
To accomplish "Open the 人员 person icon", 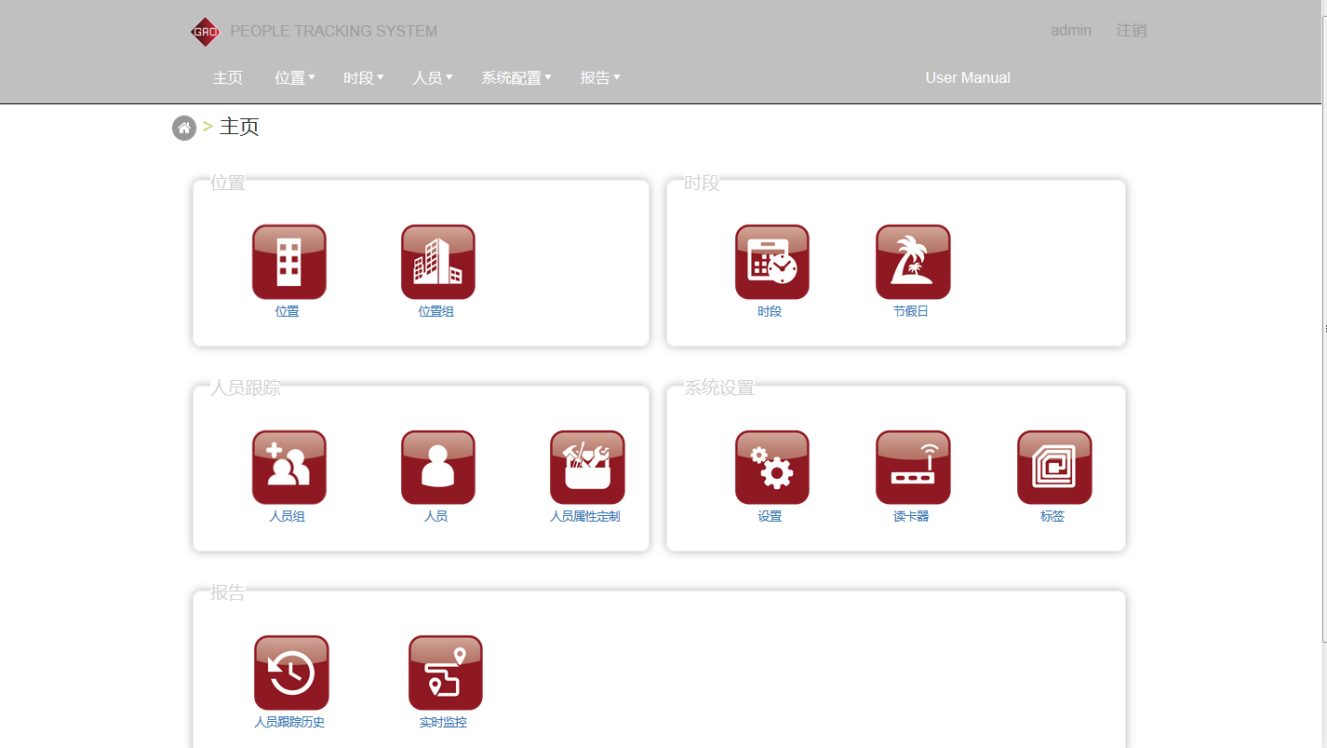I will click(438, 467).
